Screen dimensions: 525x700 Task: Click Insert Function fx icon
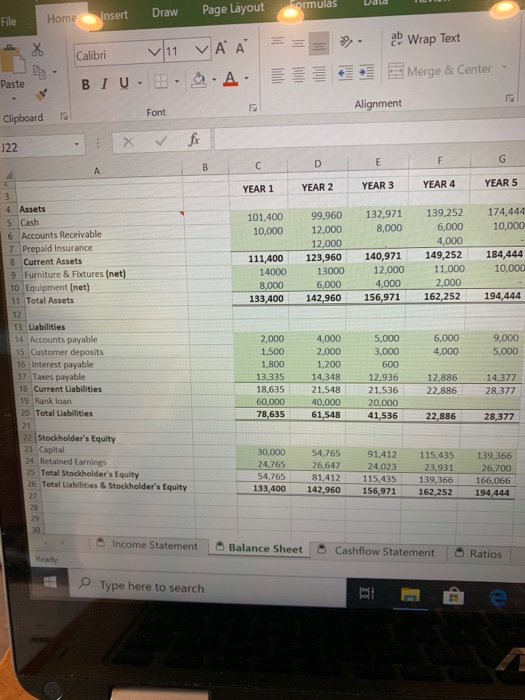194,139
